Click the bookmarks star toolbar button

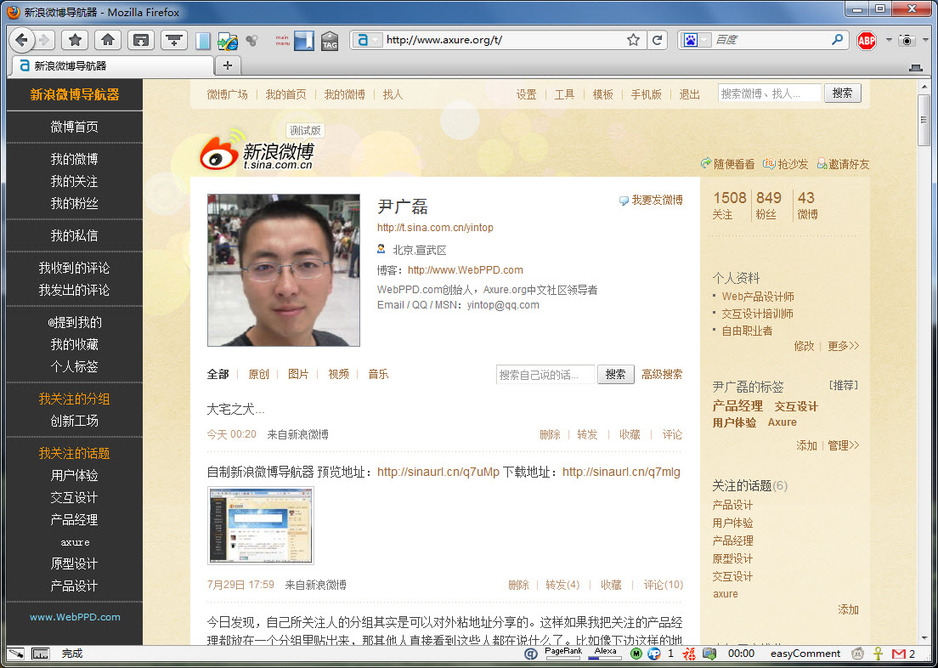[74, 40]
